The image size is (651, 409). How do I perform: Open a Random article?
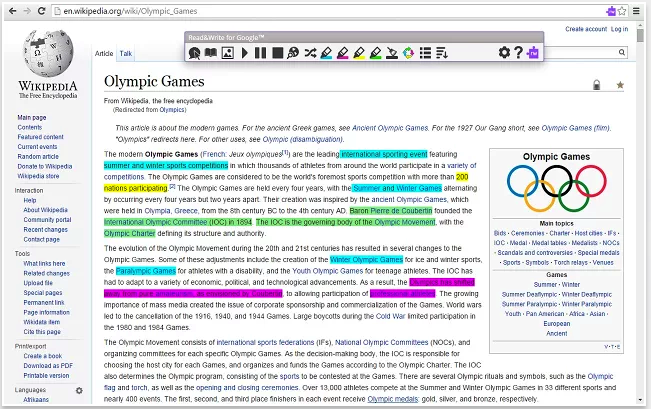click(38, 157)
